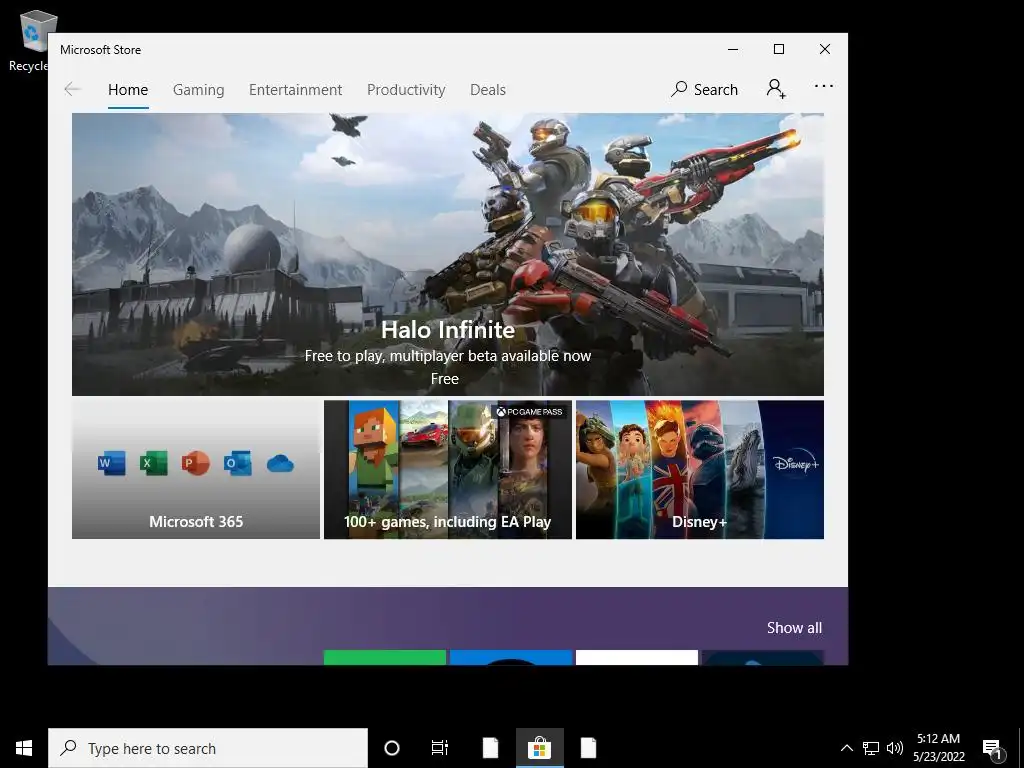Show hidden system tray icons

[846, 748]
